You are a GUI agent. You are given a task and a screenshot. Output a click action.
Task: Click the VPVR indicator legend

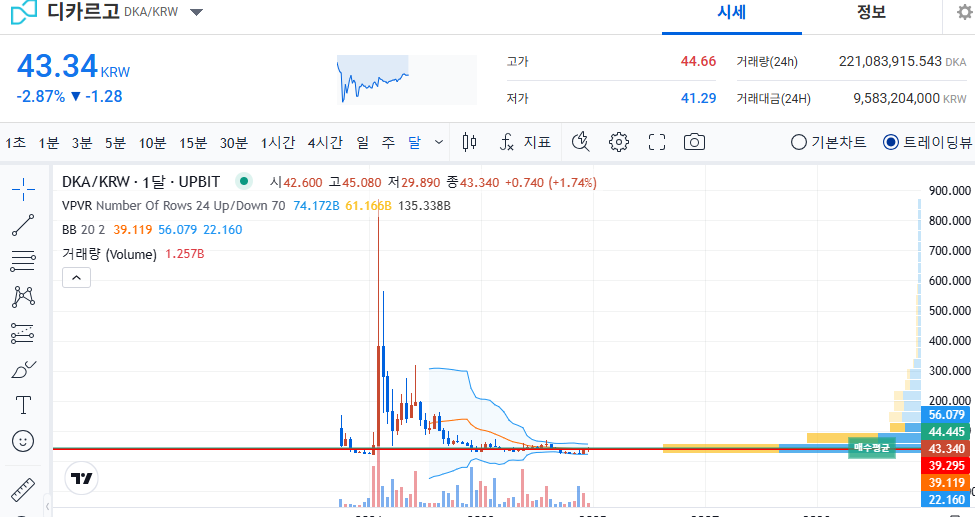pyautogui.click(x=256, y=205)
